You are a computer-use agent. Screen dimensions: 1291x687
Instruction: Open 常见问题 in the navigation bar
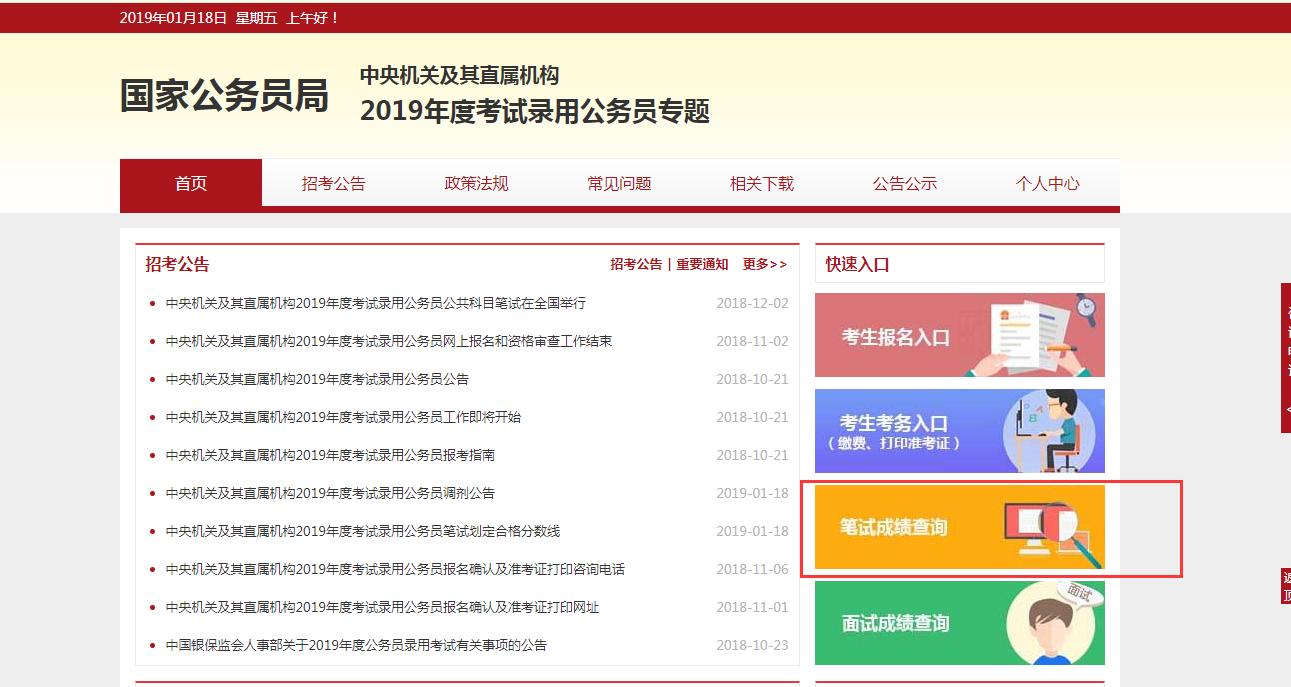(x=619, y=184)
